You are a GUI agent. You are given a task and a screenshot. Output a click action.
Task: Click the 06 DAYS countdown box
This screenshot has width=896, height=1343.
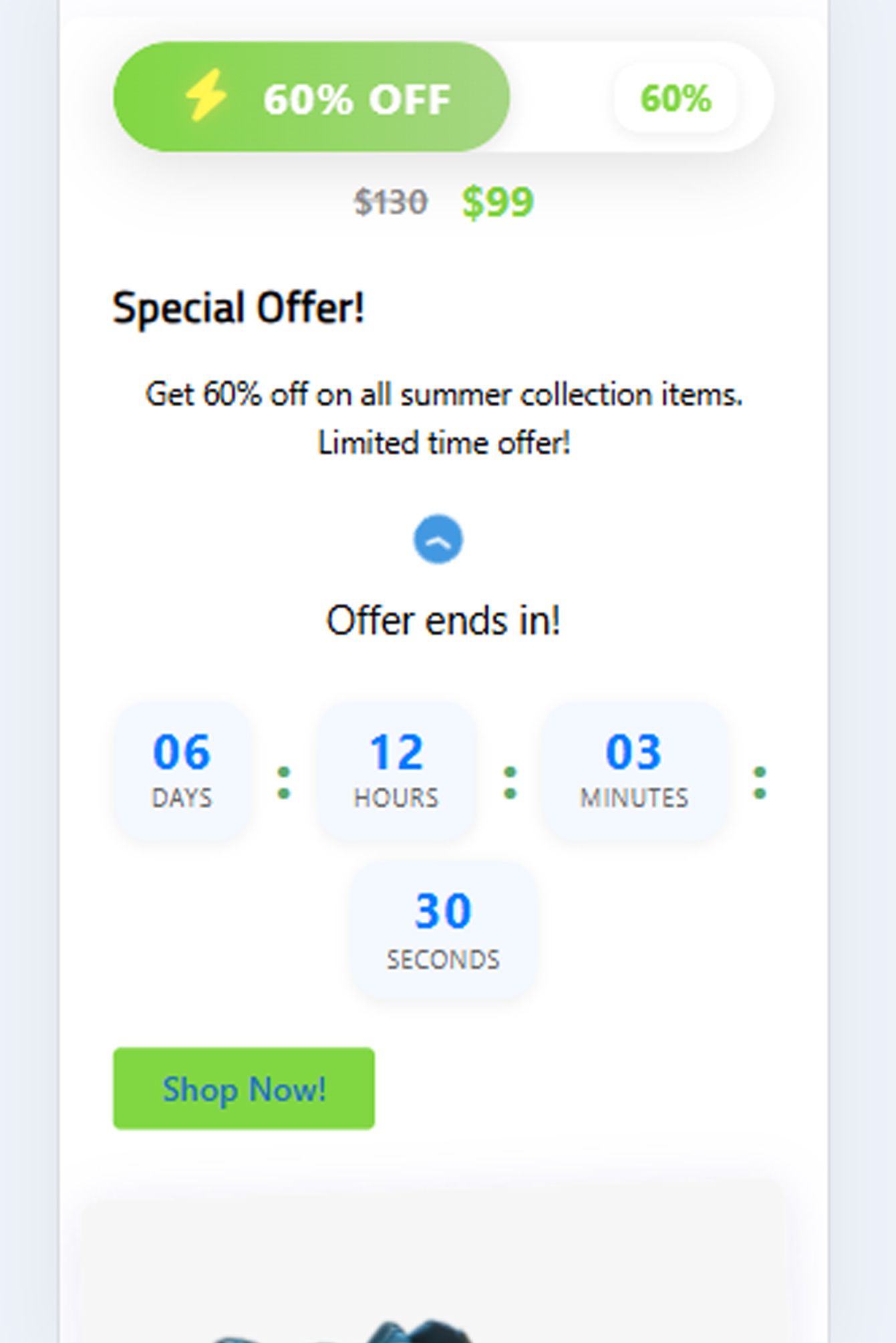point(182,769)
